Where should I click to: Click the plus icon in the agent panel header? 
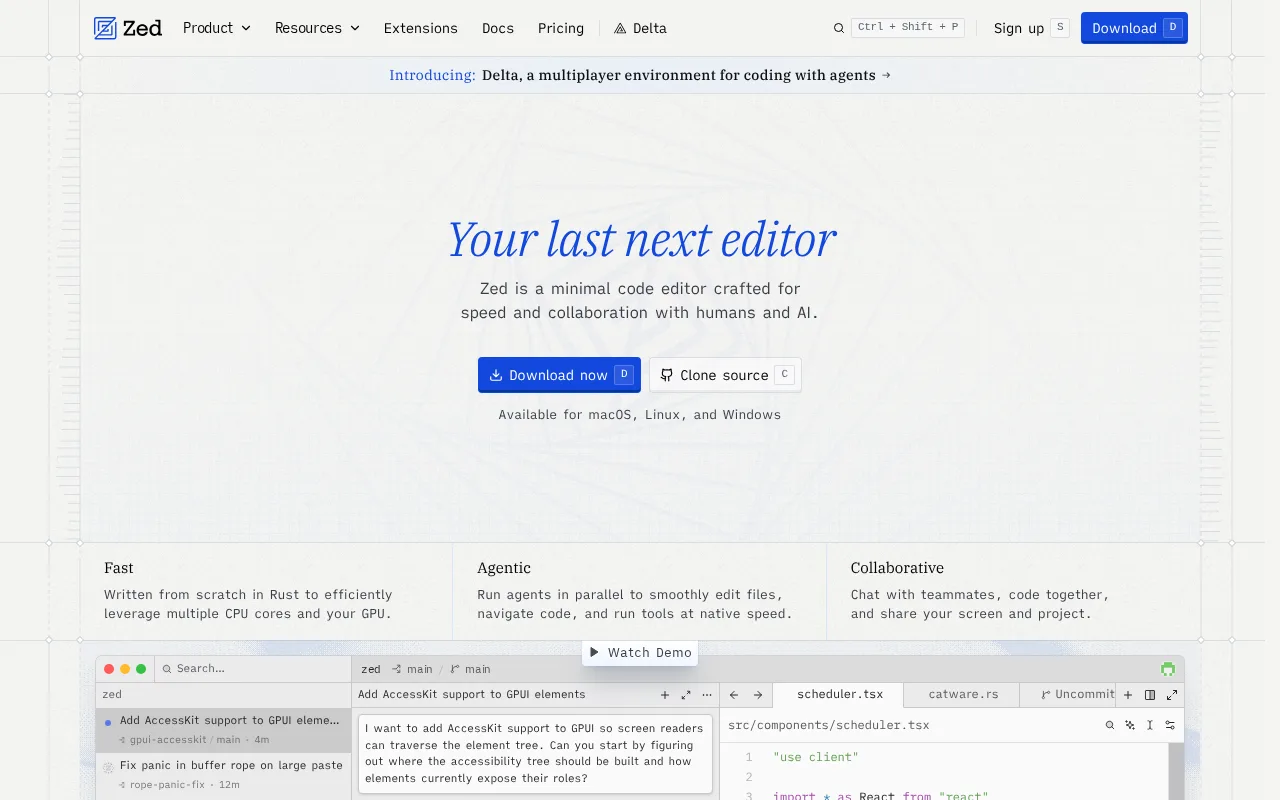point(665,695)
